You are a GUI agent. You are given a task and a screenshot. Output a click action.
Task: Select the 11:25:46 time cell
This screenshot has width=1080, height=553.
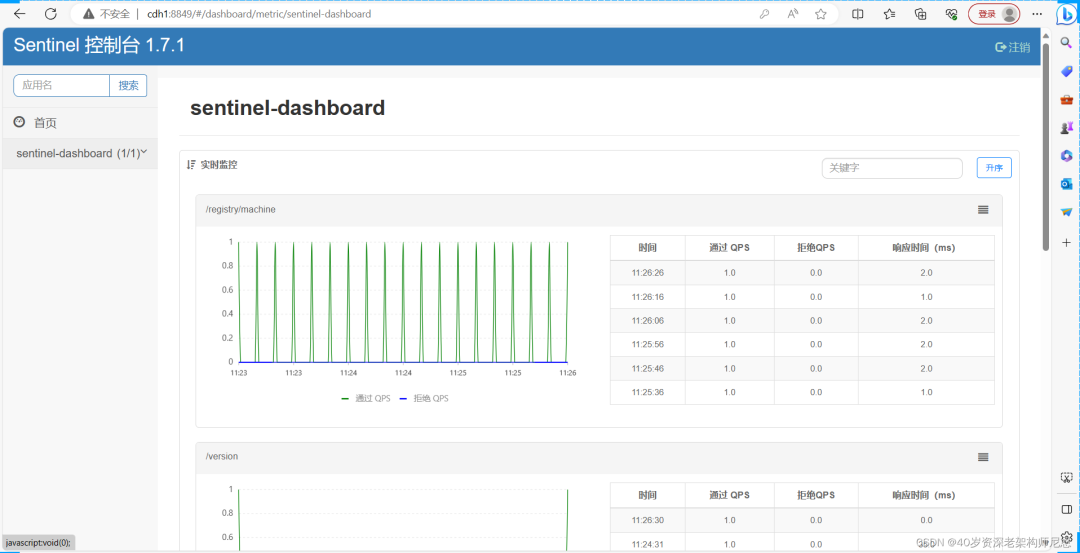(x=647, y=368)
